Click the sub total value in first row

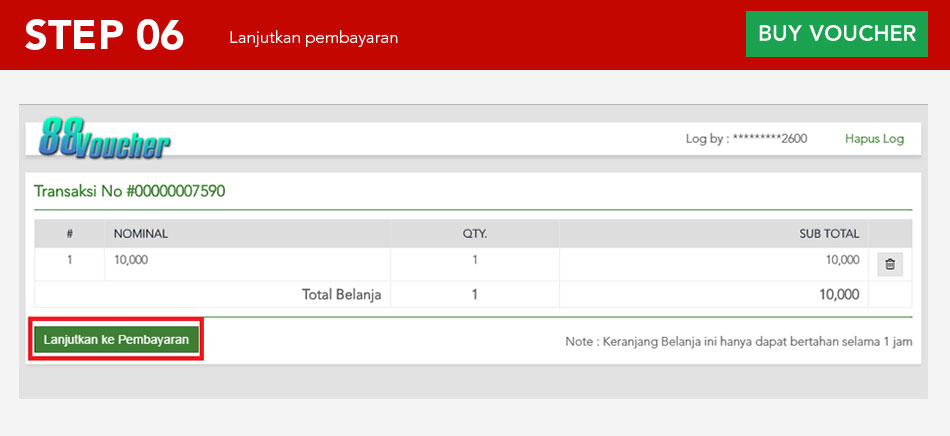(841, 260)
